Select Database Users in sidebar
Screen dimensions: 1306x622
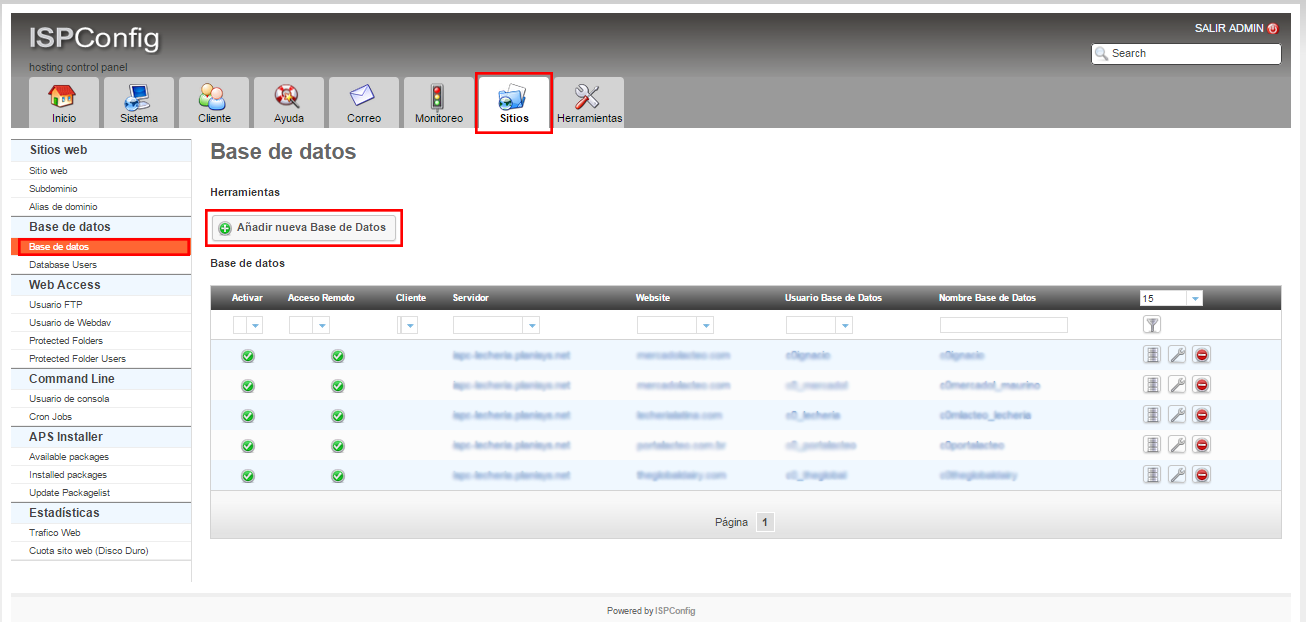pos(63,265)
